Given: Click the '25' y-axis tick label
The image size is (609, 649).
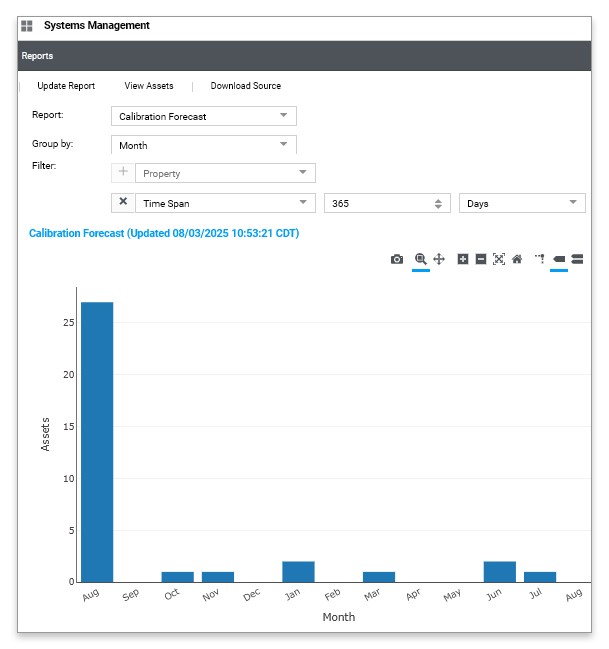Looking at the screenshot, I should (69, 323).
